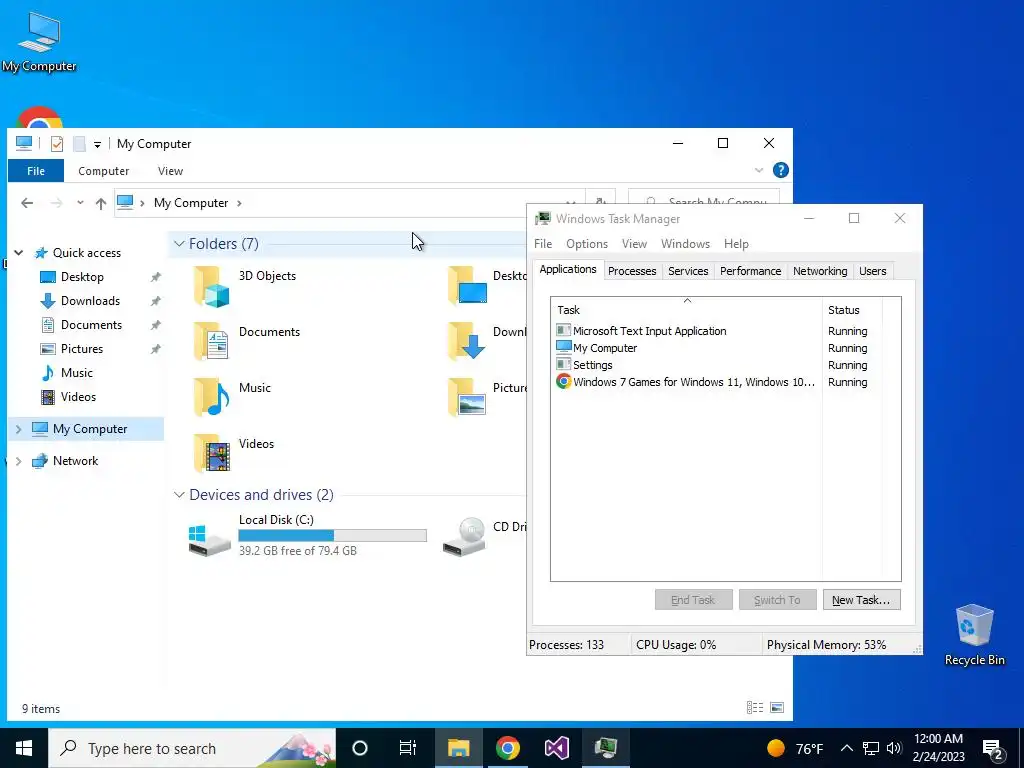Open Visual Studio from the taskbar

(x=556, y=748)
